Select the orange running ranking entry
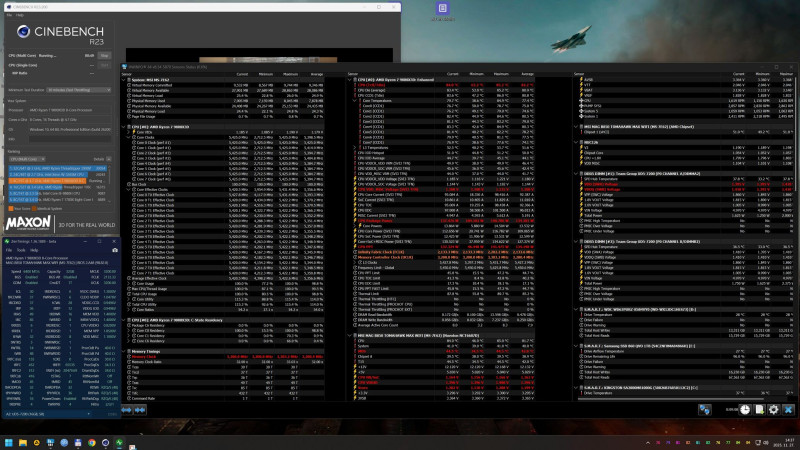 (x=58, y=181)
